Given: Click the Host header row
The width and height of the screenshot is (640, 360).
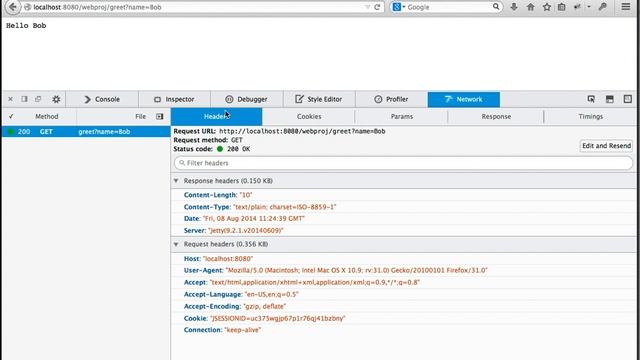Looking at the screenshot, I should [403, 259].
